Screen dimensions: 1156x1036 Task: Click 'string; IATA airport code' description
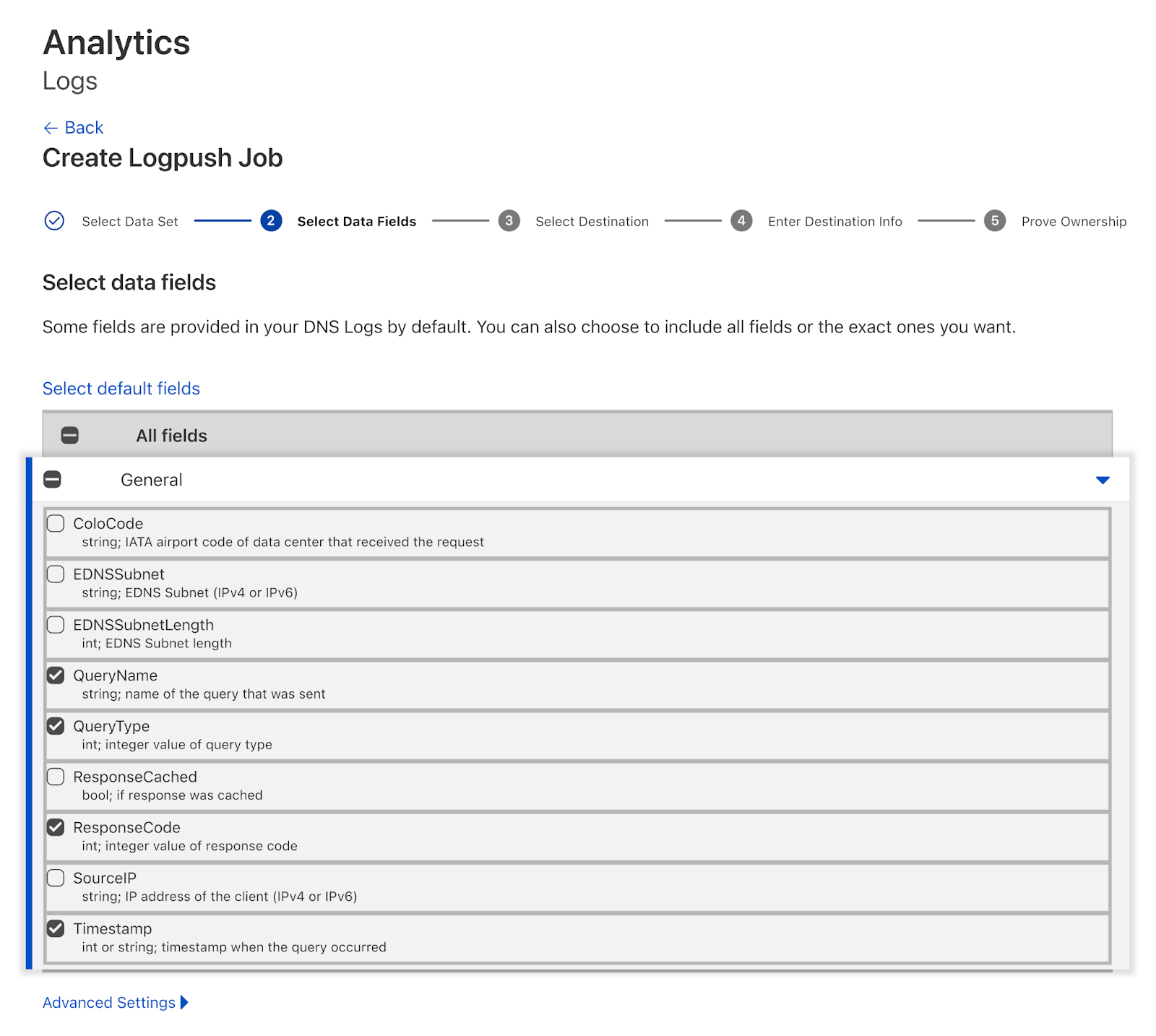(282, 542)
